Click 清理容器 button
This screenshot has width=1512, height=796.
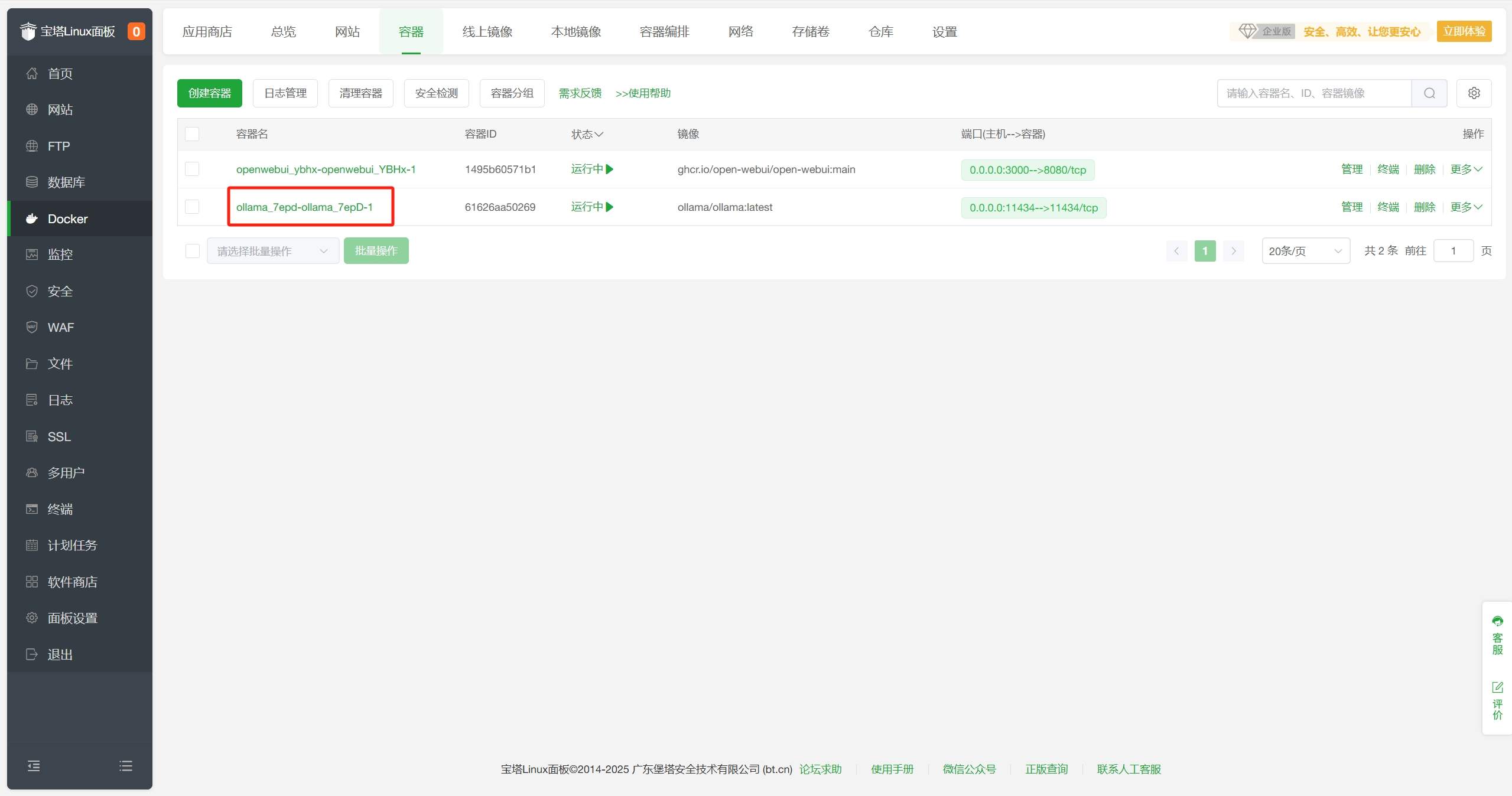coord(361,93)
